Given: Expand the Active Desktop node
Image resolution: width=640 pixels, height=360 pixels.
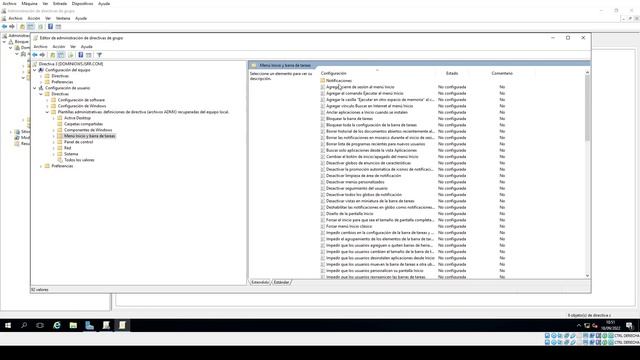Looking at the screenshot, I should (x=54, y=118).
